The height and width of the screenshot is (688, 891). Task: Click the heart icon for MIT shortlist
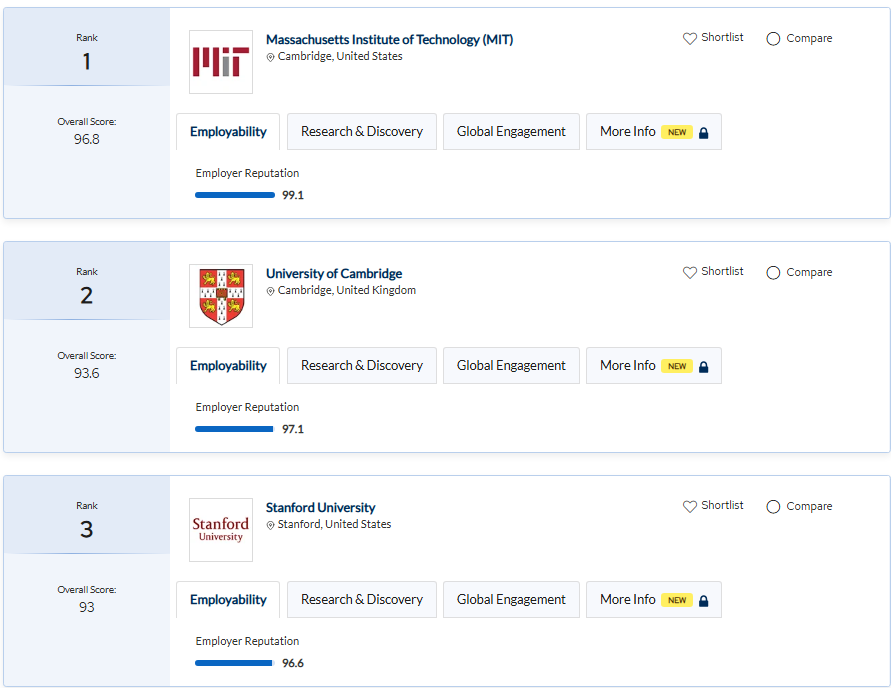click(x=689, y=39)
